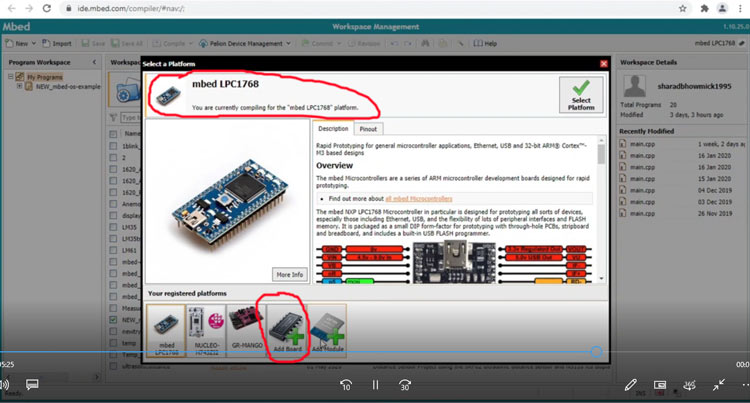Screen dimensions: 750x403
Task: Open all mbed Microcontrollers link
Action: [419, 198]
